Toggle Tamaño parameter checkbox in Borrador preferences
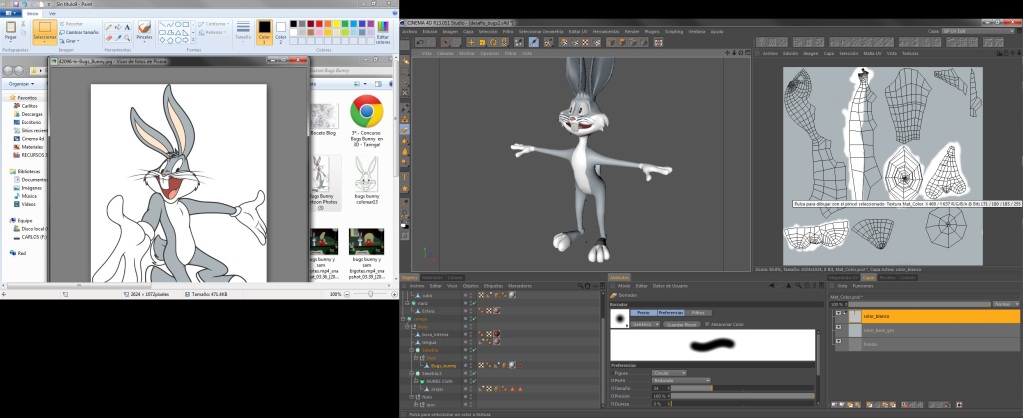 click(613, 388)
